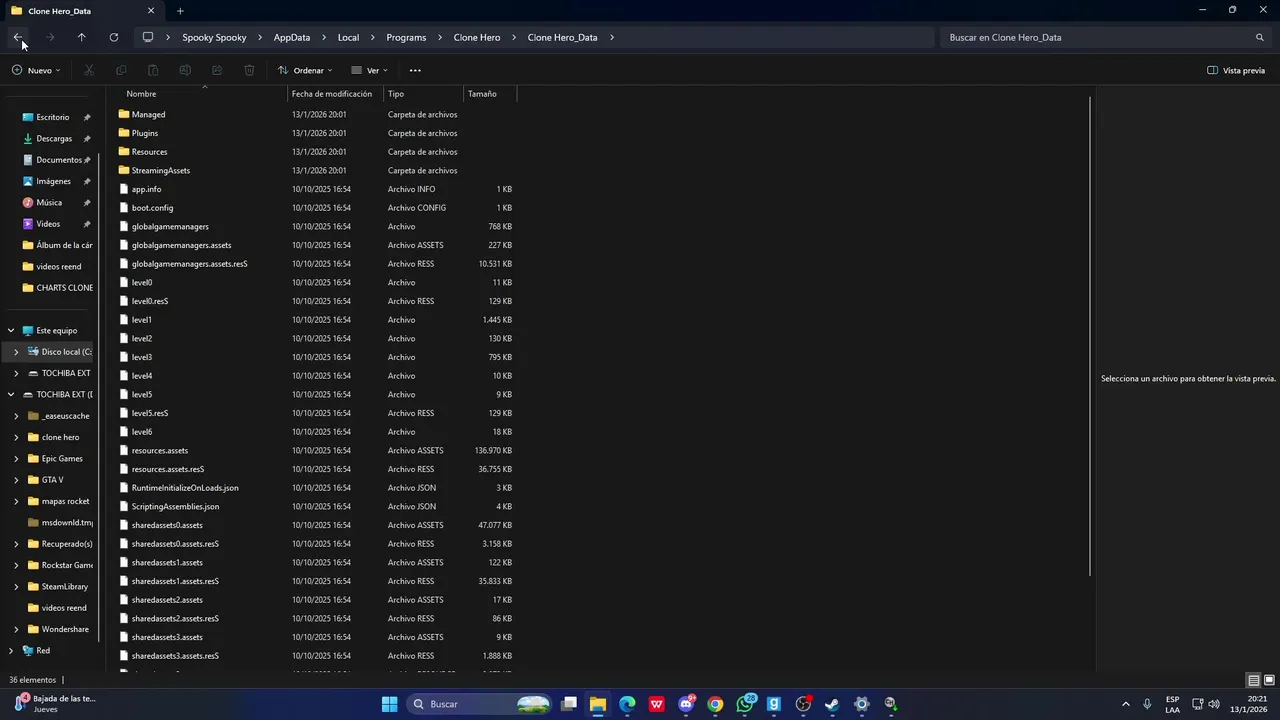Image resolution: width=1280 pixels, height=720 pixels.
Task: Open Task View from taskbar
Action: [x=569, y=704]
